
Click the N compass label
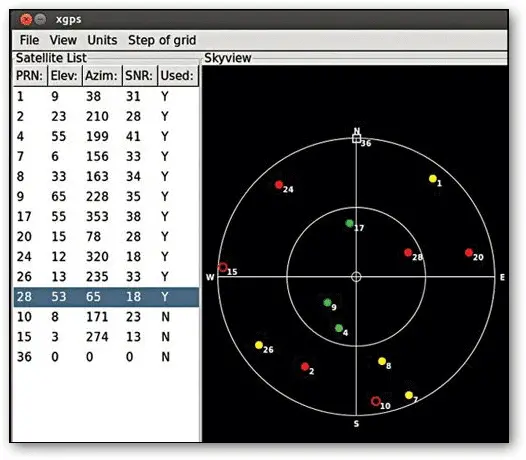[x=357, y=131]
